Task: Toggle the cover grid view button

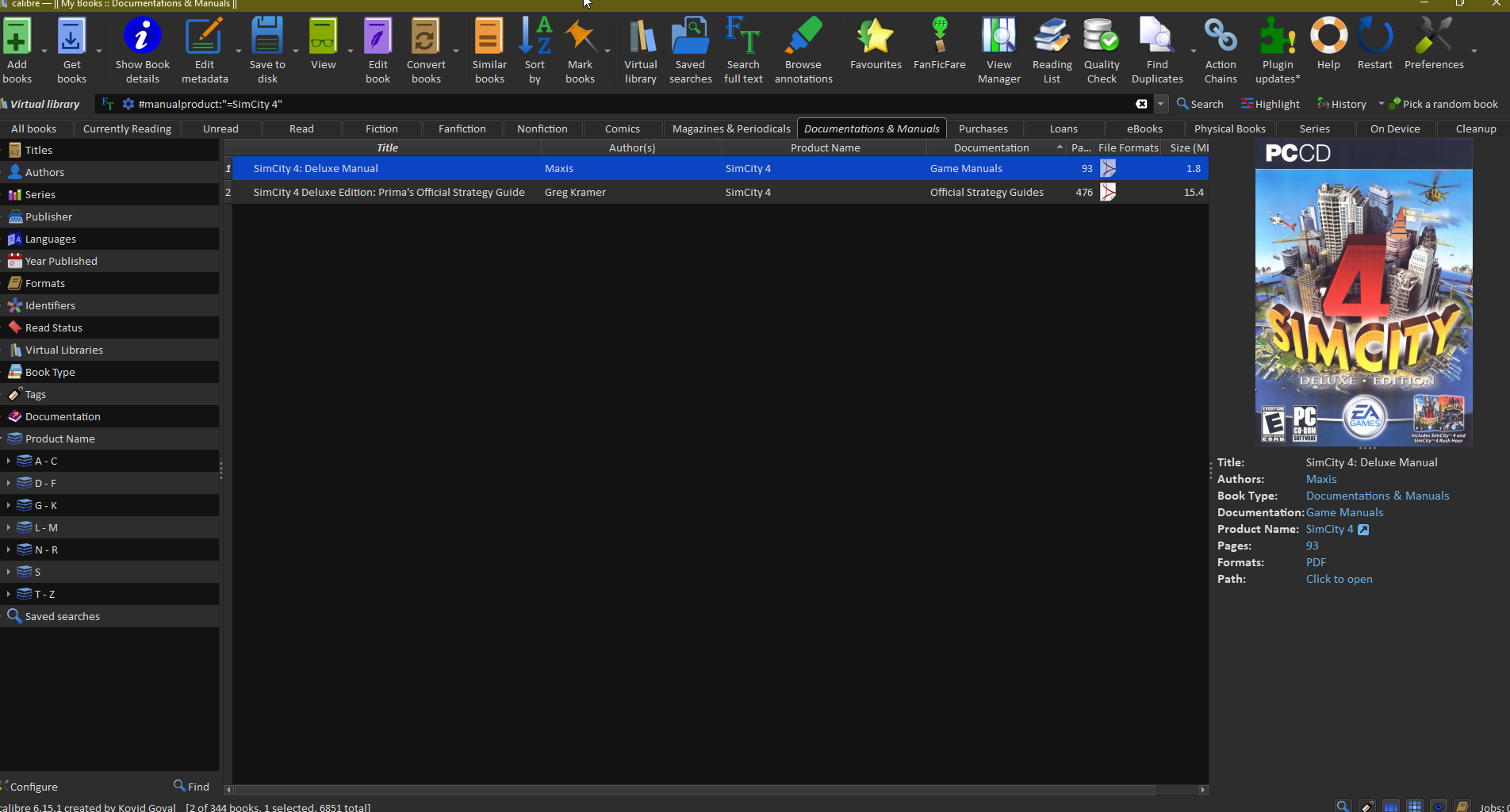Action: click(1414, 806)
